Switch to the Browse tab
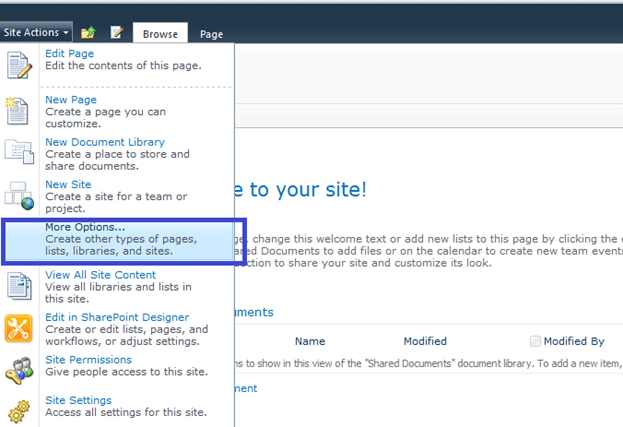 [160, 34]
